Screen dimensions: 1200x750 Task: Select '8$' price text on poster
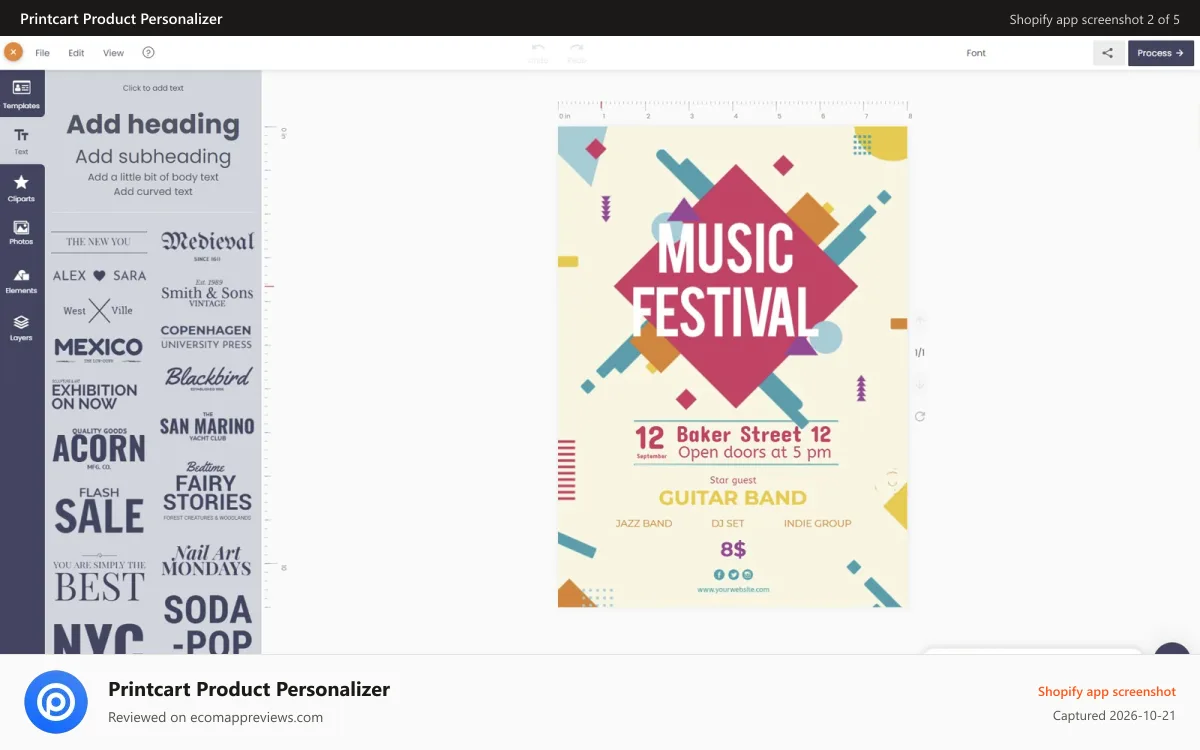coord(733,549)
